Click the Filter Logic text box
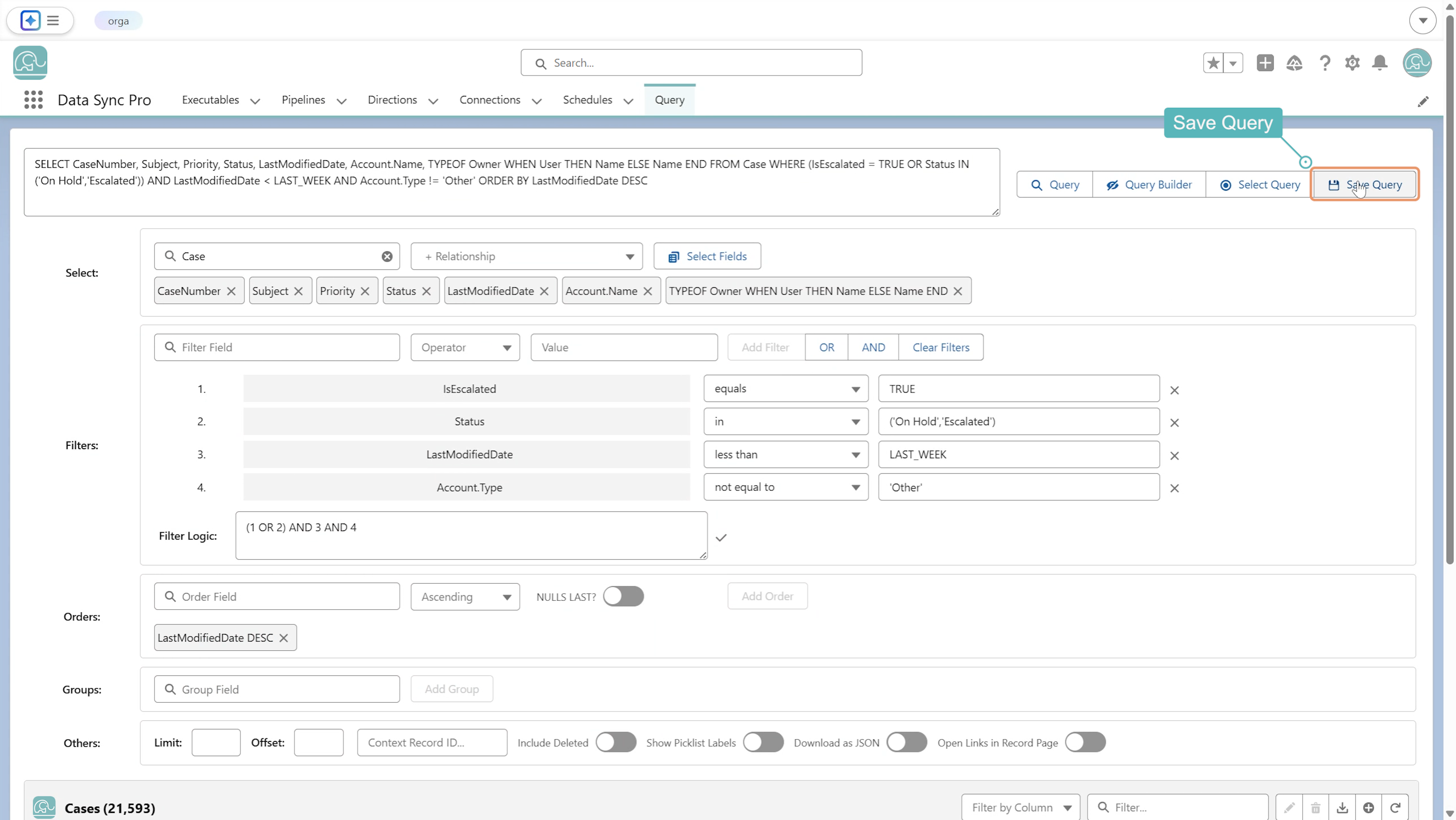The height and width of the screenshot is (820, 1456). pyautogui.click(x=471, y=536)
